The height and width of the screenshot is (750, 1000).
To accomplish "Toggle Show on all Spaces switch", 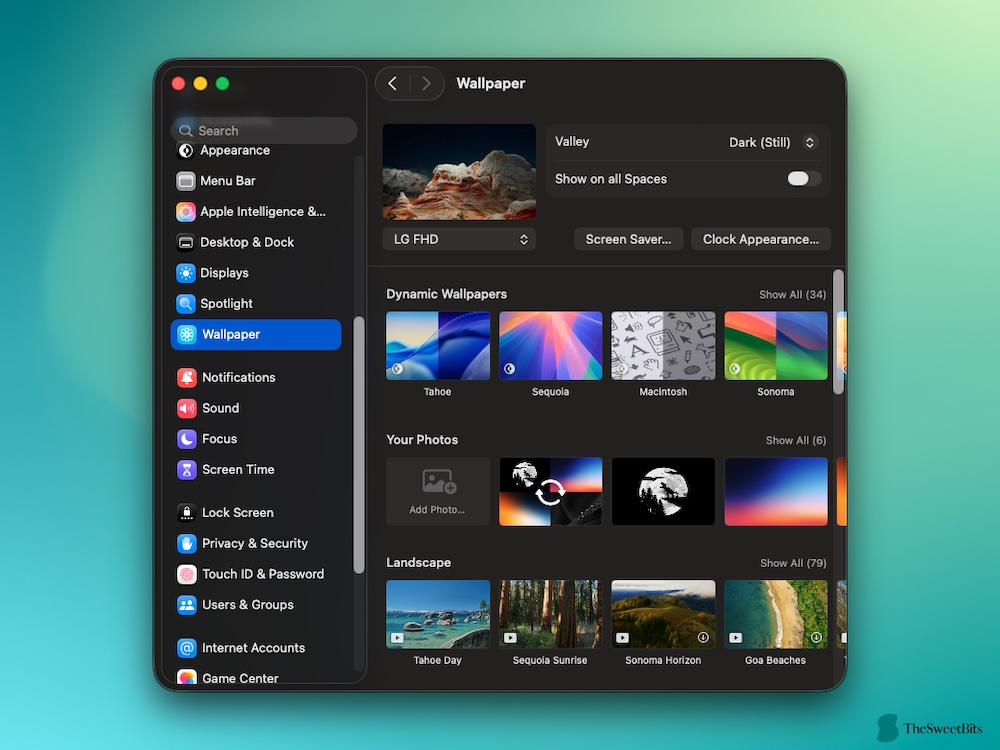I will click(x=803, y=179).
